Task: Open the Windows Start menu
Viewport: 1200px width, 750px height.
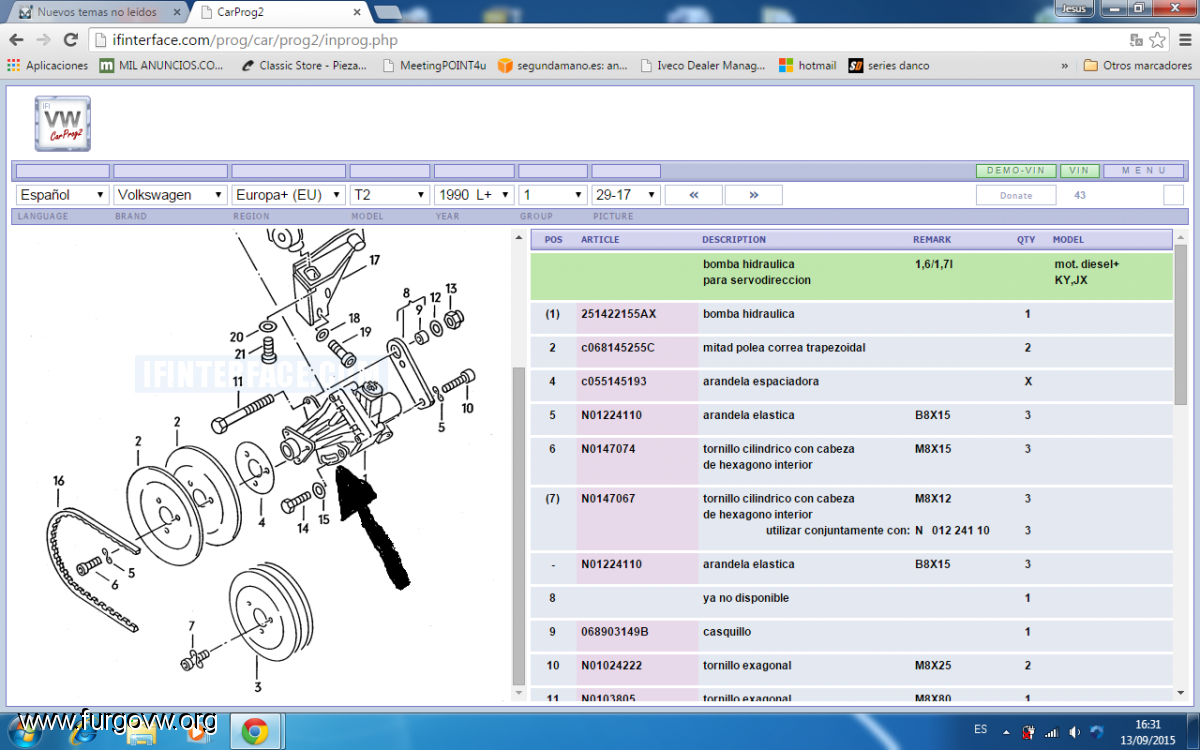Action: coord(25,731)
